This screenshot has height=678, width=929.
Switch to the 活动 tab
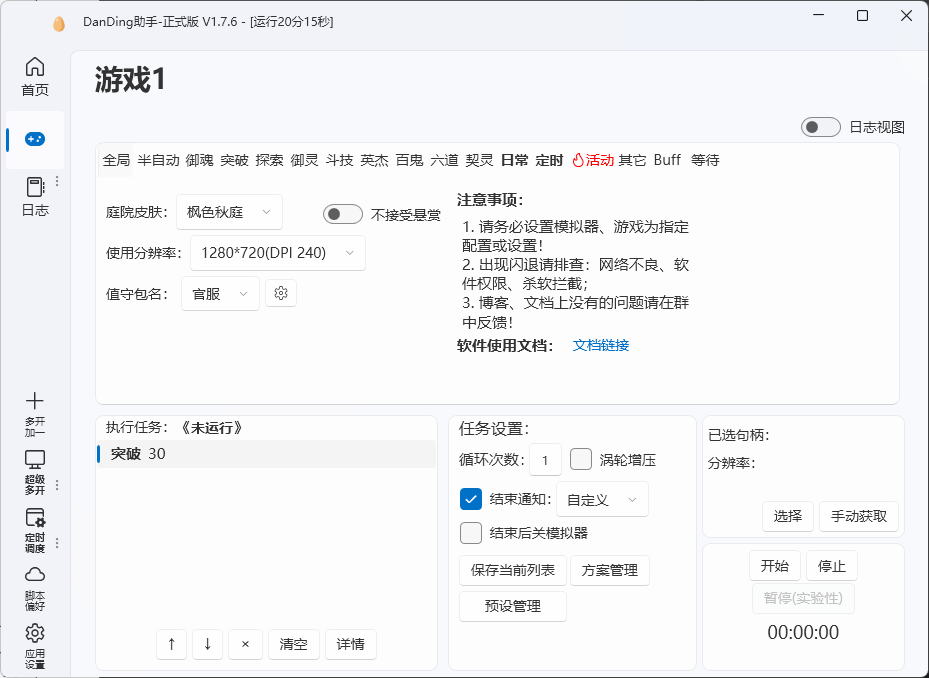(592, 160)
